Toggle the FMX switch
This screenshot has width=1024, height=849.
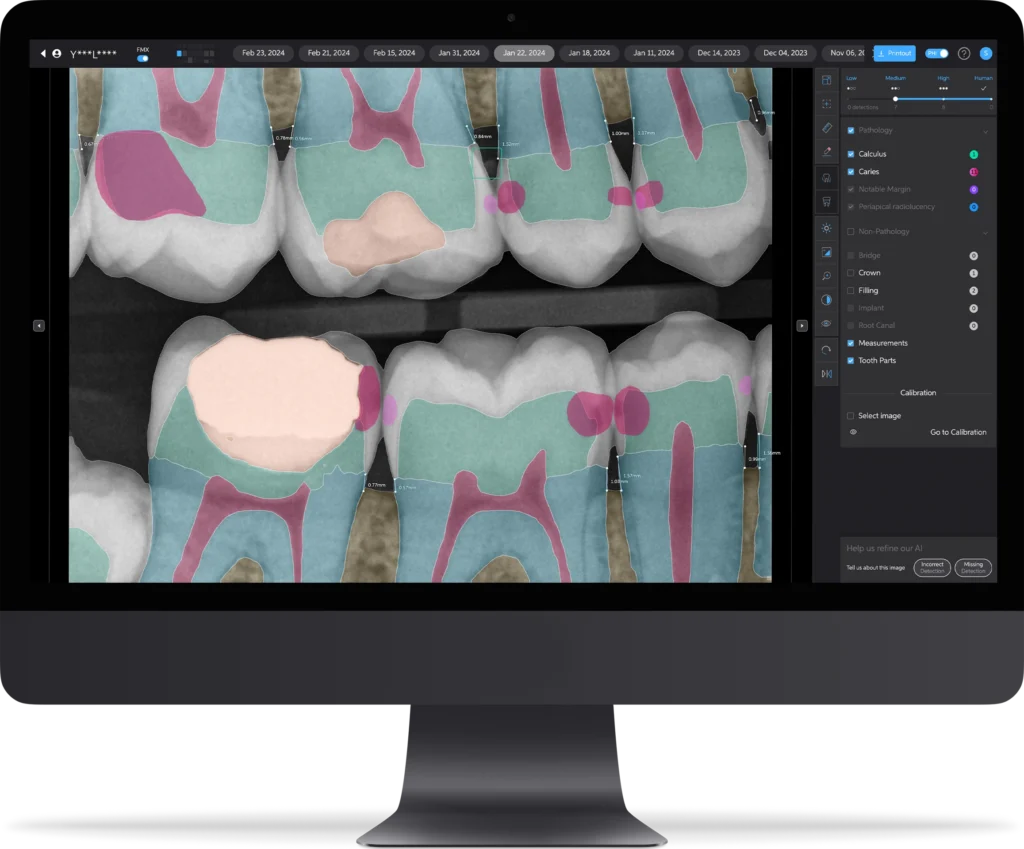coord(143,58)
